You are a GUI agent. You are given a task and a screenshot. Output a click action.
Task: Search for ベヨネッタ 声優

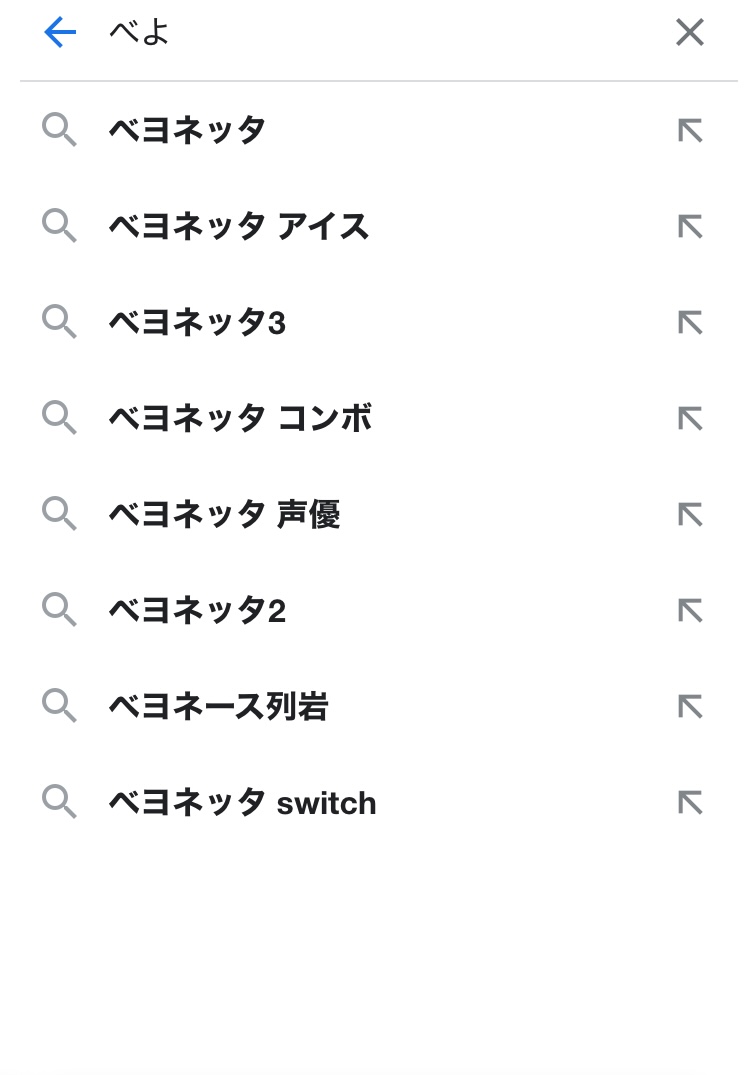(224, 514)
